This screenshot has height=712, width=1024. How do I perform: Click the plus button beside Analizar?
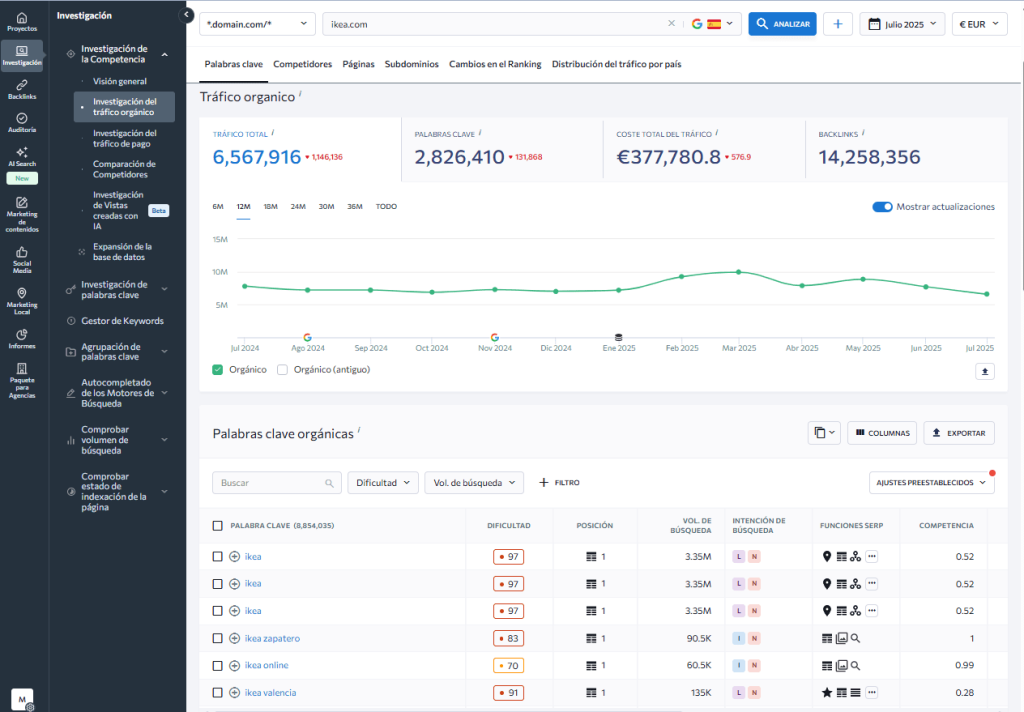point(838,24)
